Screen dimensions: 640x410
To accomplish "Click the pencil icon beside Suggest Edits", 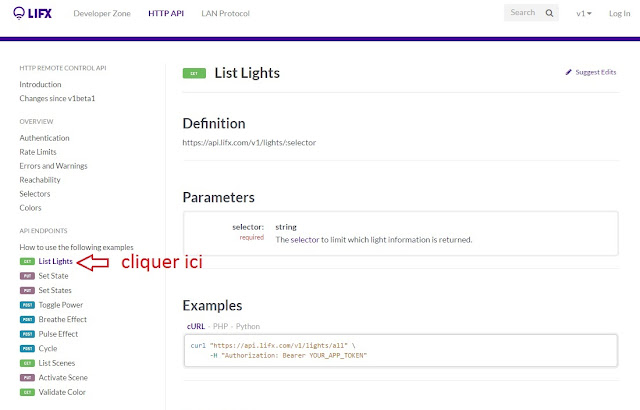I will (568, 72).
